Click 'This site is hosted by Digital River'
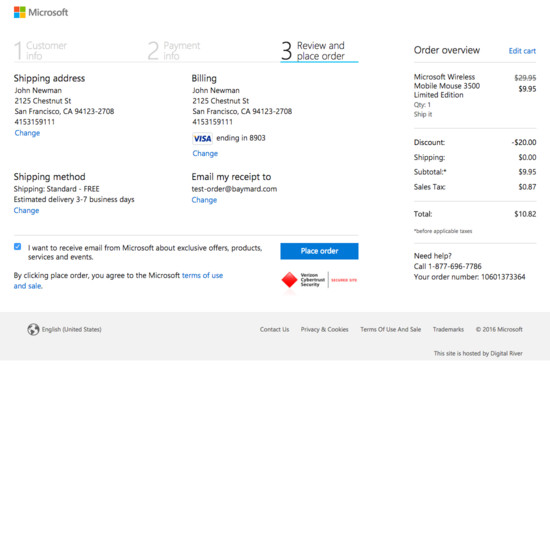550x541 pixels. click(x=478, y=353)
